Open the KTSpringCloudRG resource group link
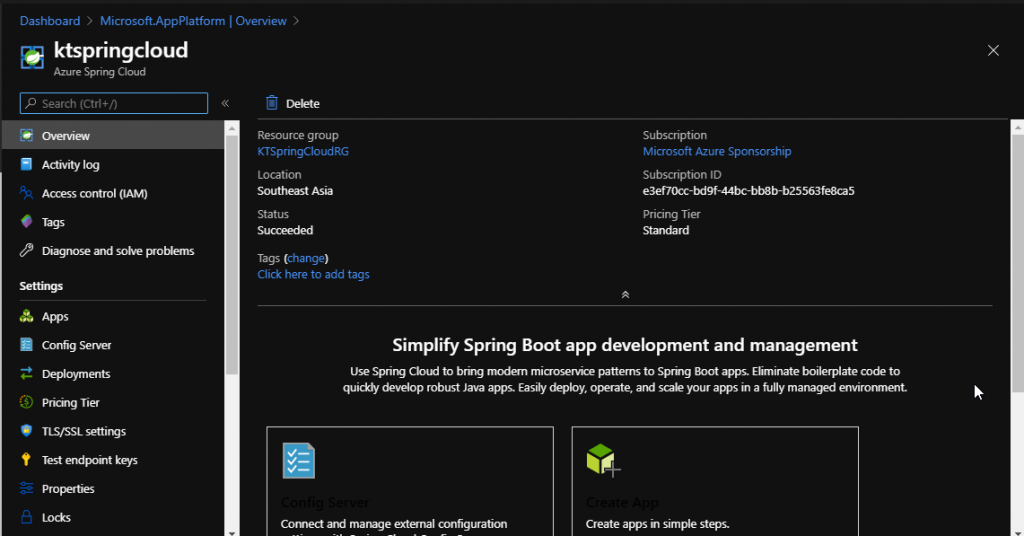 [x=303, y=152]
